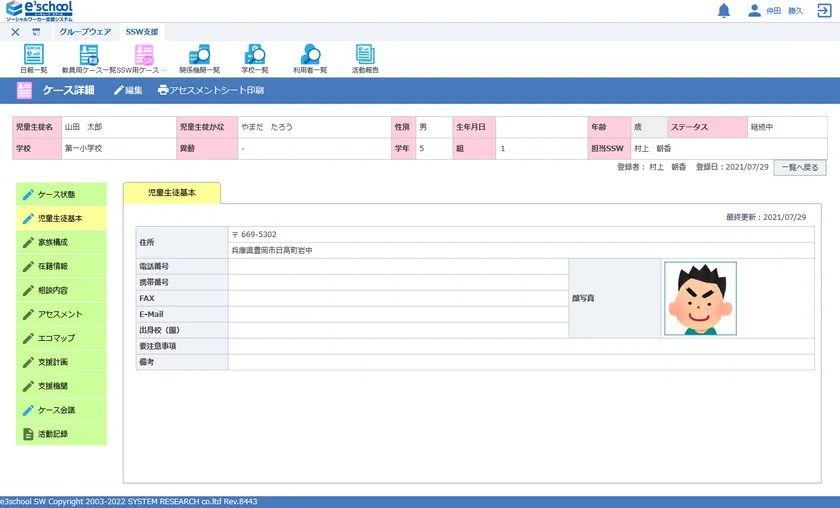Click the ケース詳細 header icon

(x=24, y=91)
